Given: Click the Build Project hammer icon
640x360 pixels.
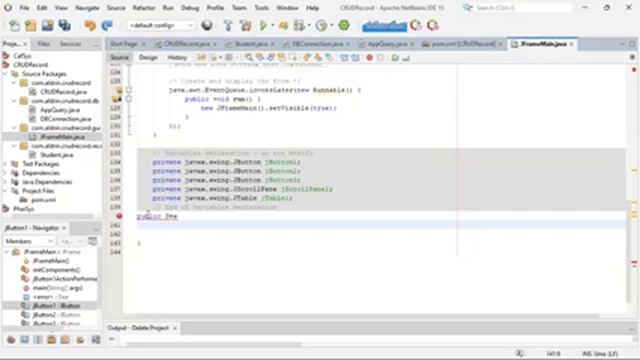Looking at the screenshot, I should 228,26.
